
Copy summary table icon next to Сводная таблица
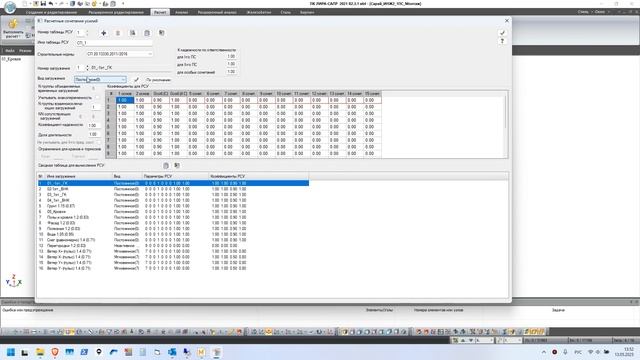pyautogui.click(x=166, y=165)
